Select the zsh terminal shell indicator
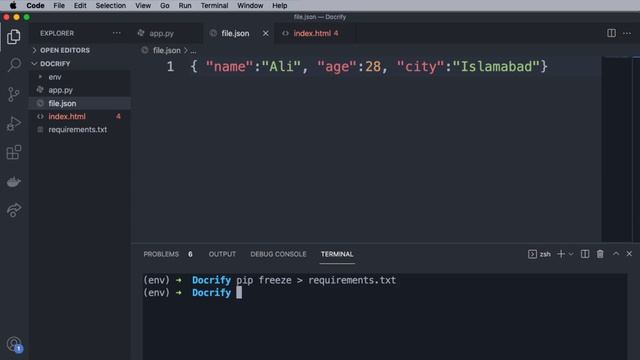 click(x=539, y=254)
